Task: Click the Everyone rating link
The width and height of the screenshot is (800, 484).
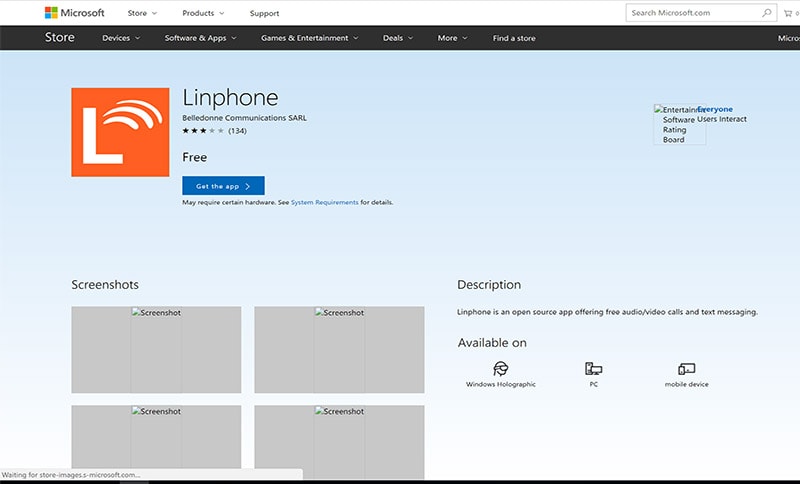Action: [x=715, y=109]
